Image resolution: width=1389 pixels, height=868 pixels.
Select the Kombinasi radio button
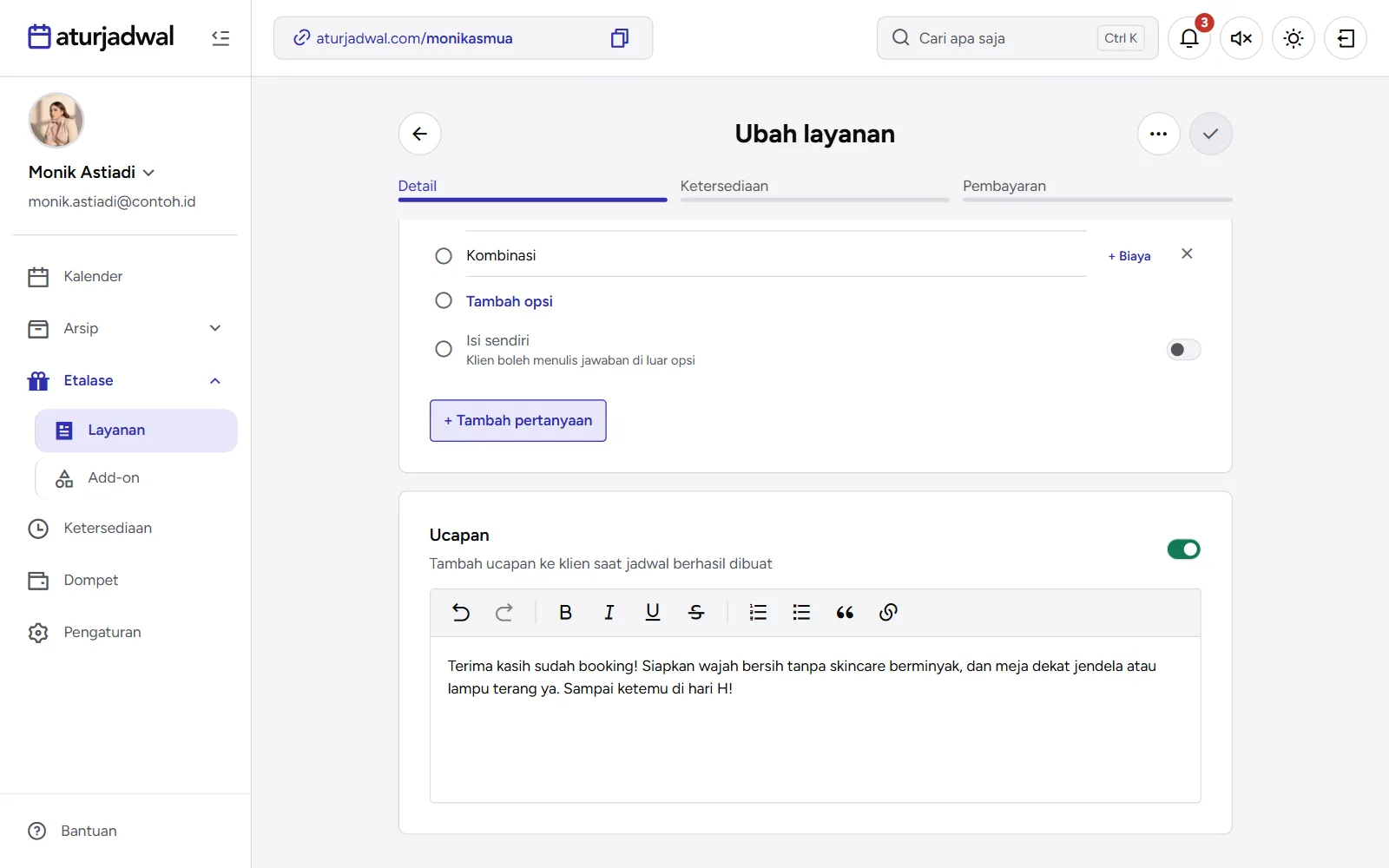tap(444, 256)
